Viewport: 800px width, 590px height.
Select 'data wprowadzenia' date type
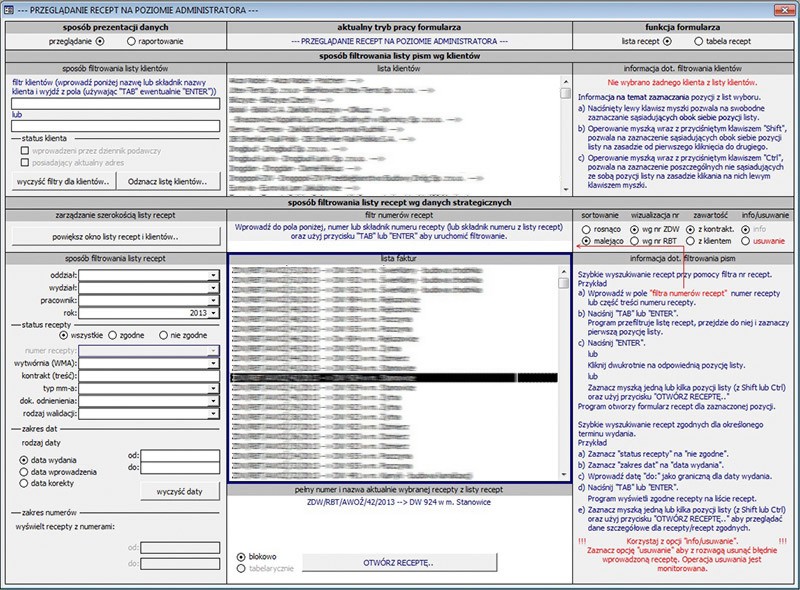tap(23, 472)
